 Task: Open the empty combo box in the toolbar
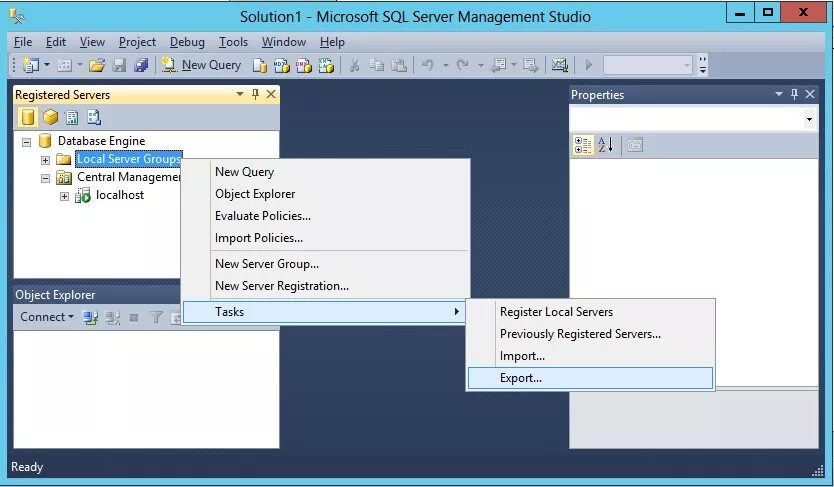647,65
